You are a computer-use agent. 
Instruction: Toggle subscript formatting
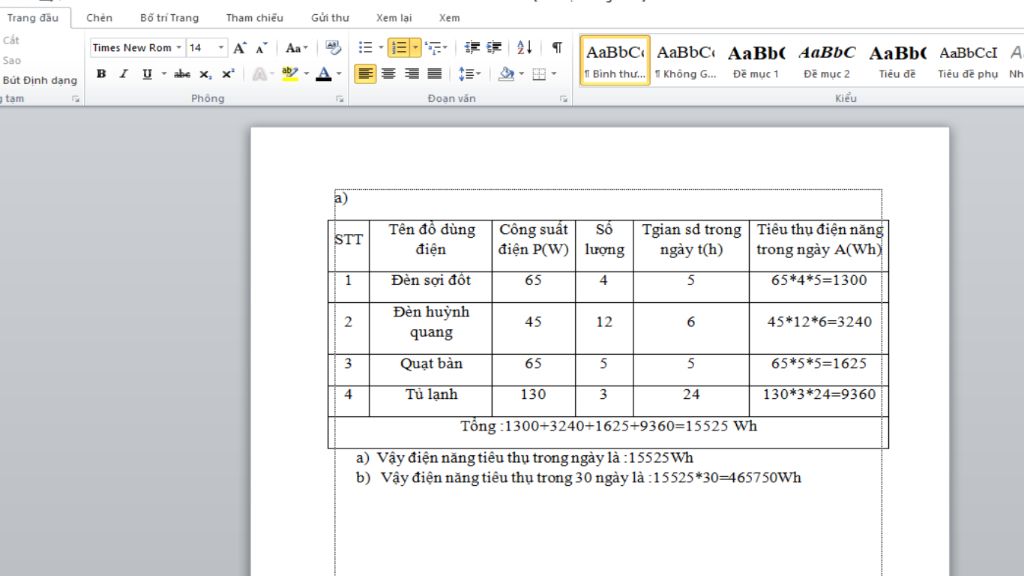[x=205, y=74]
